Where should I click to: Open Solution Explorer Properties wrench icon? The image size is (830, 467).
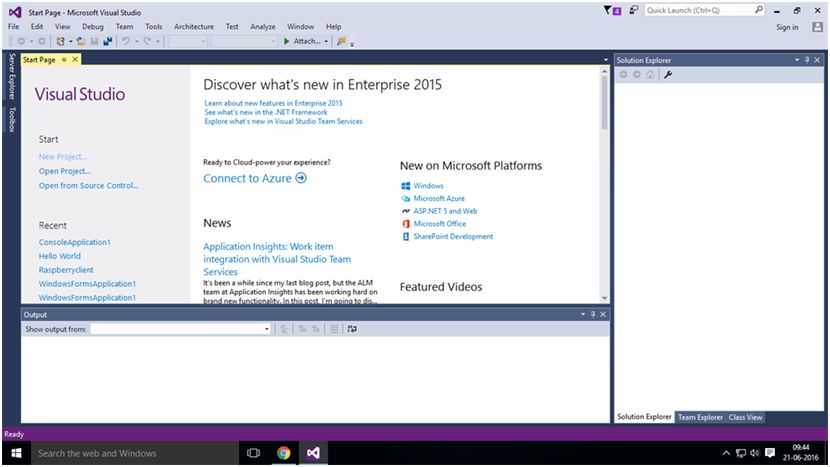(x=668, y=75)
